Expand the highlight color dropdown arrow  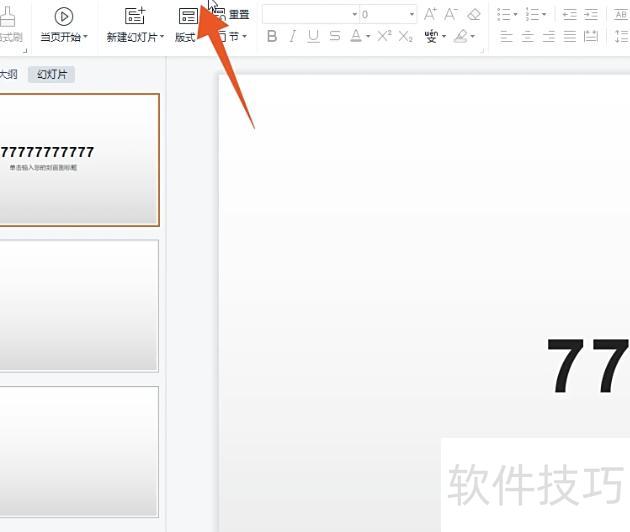(473, 37)
